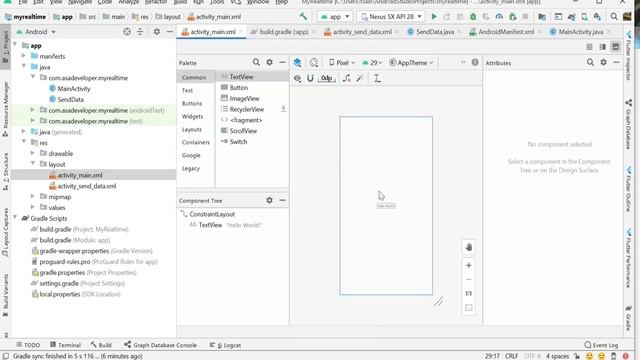Open the Nexus 5X API 28 device dropdown

[391, 17]
